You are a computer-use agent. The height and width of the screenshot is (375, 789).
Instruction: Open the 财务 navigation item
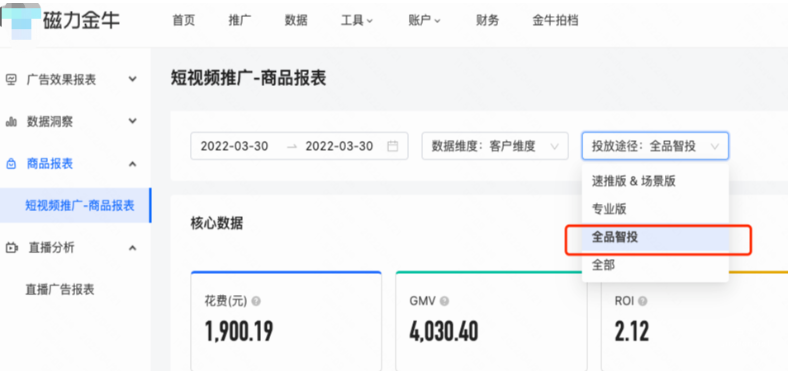[487, 21]
